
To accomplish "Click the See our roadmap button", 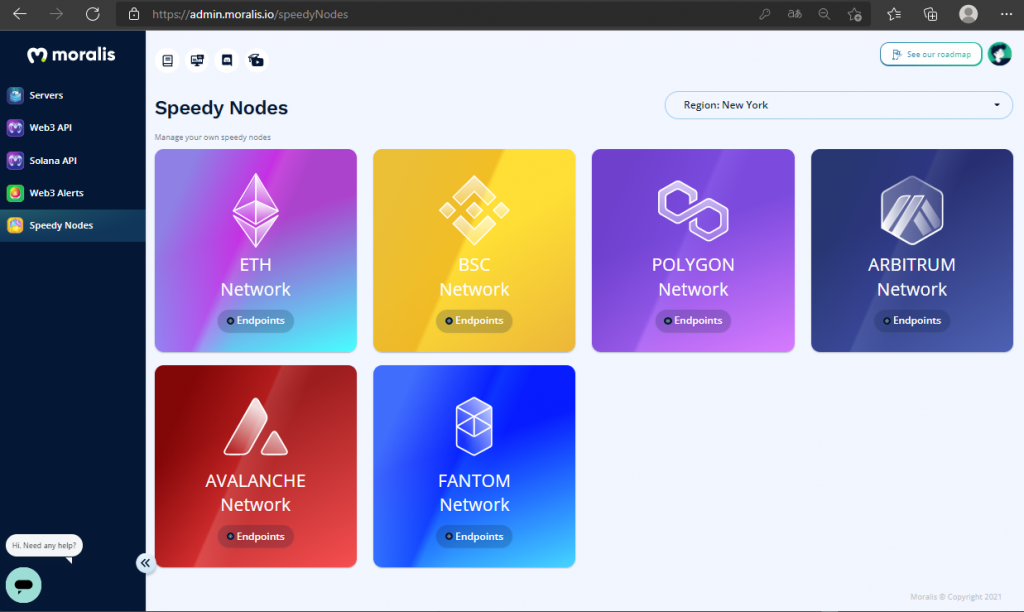I will coord(930,54).
